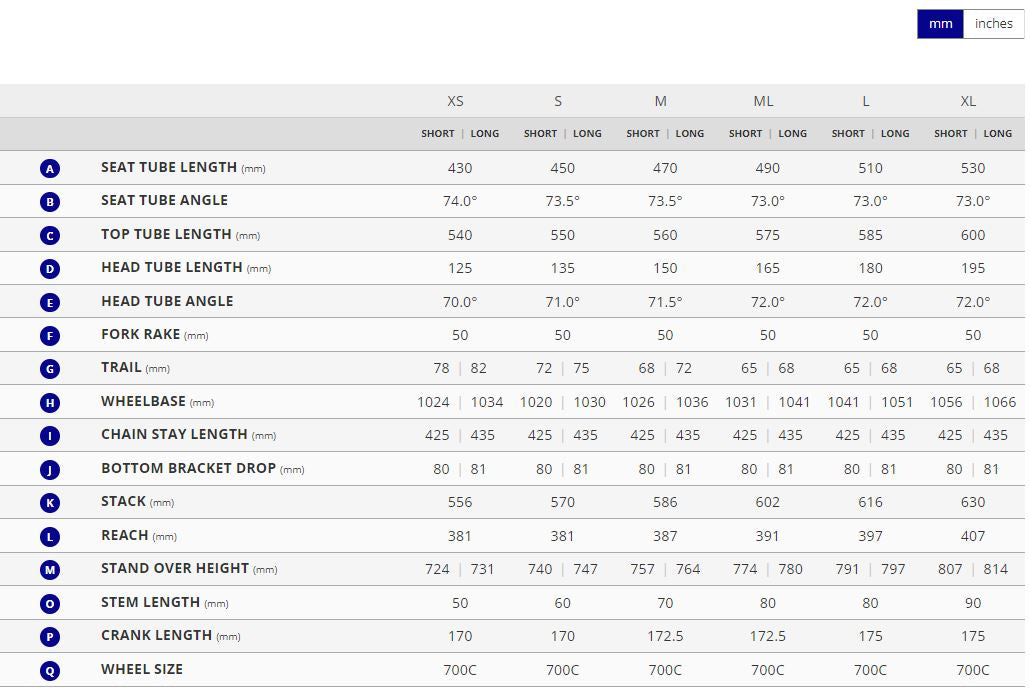The image size is (1030, 692).
Task: Select the letter Q wheel size badge
Action: [x=51, y=671]
